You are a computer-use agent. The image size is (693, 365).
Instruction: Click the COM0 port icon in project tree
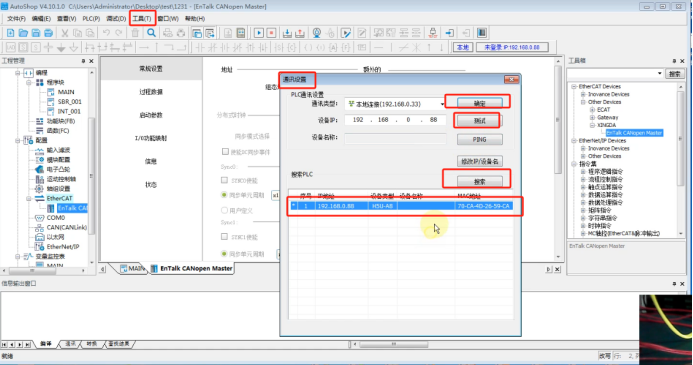pos(39,217)
